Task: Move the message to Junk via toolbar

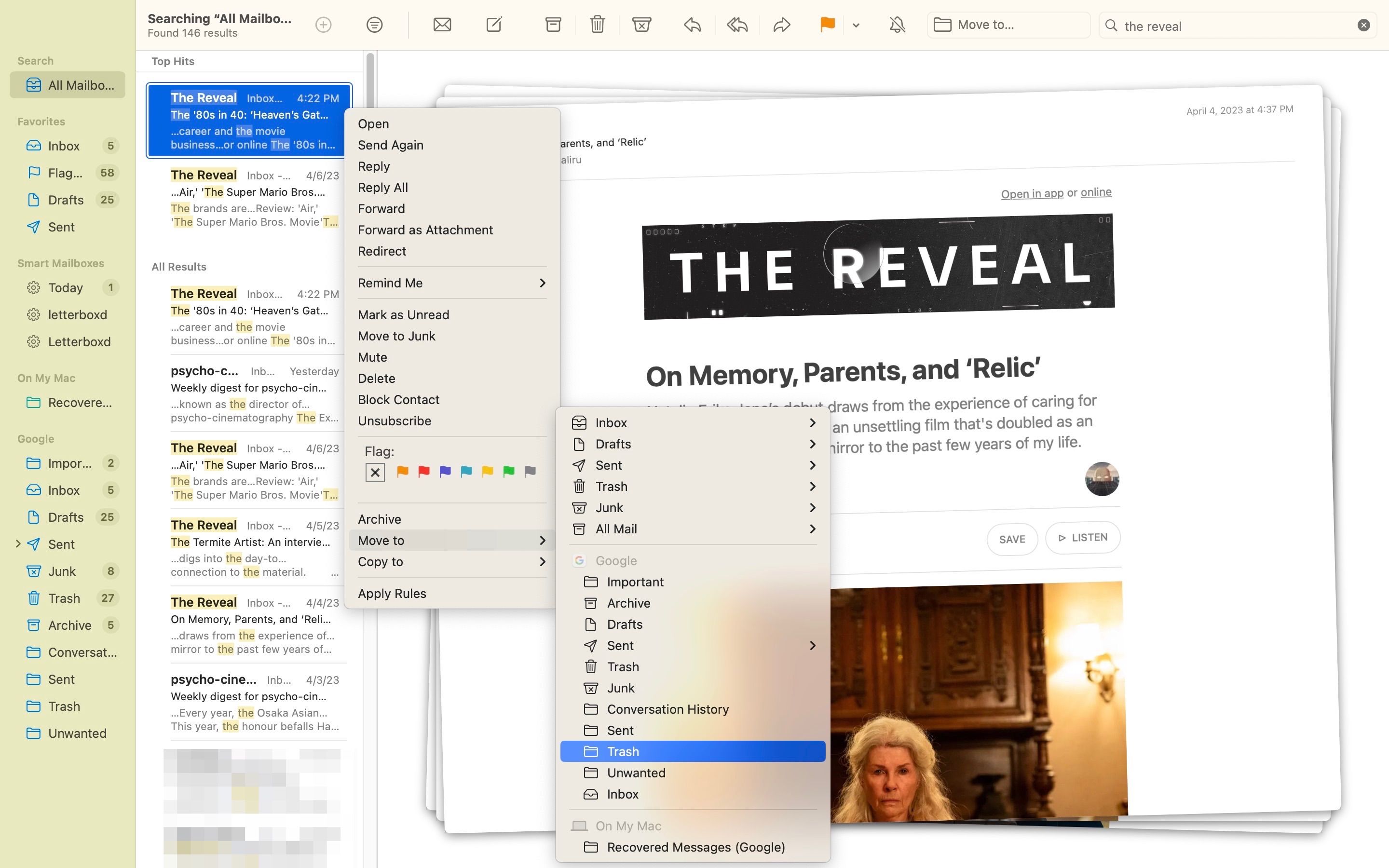Action: [x=642, y=25]
